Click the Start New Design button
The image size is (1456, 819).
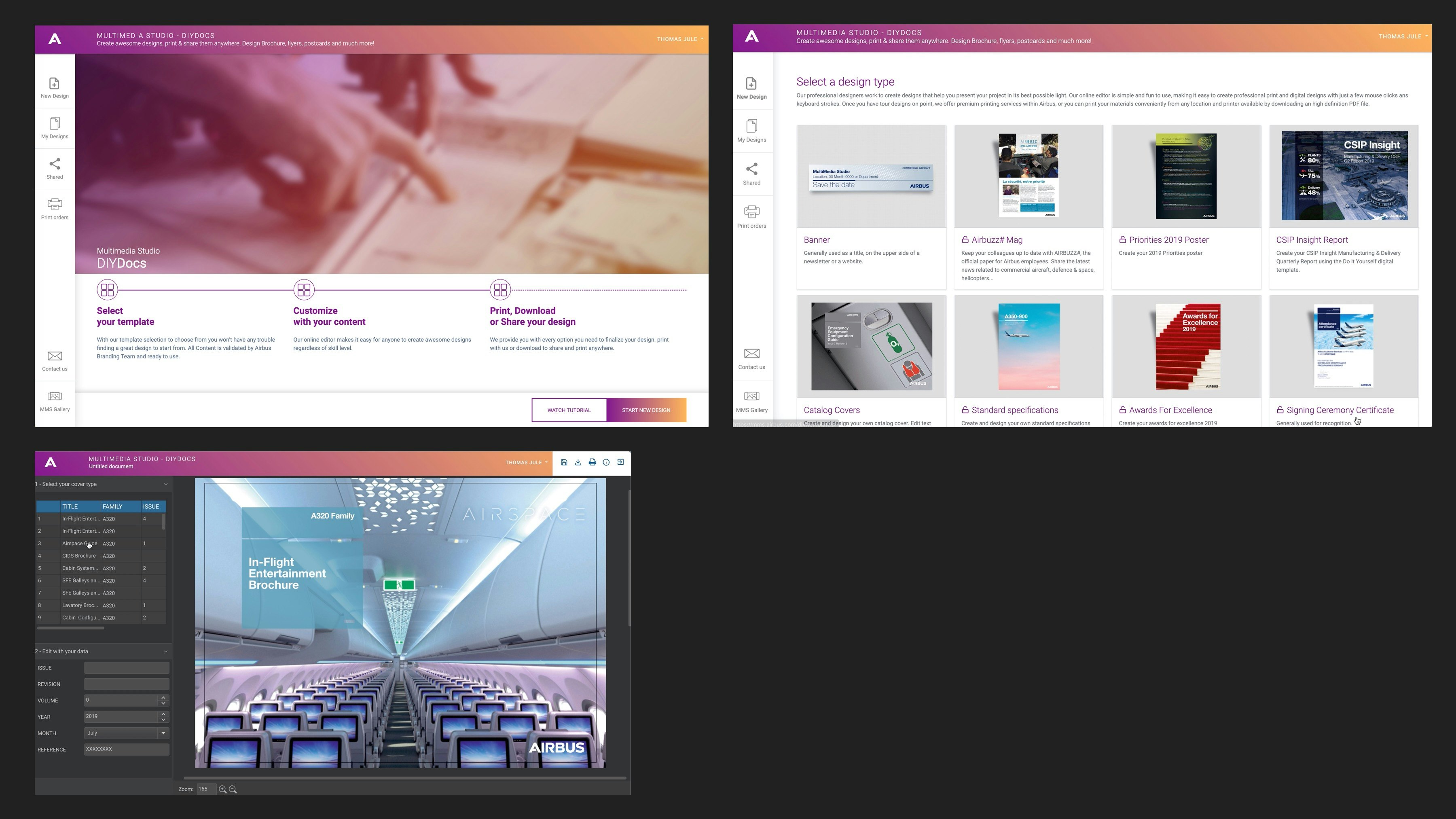(x=646, y=411)
